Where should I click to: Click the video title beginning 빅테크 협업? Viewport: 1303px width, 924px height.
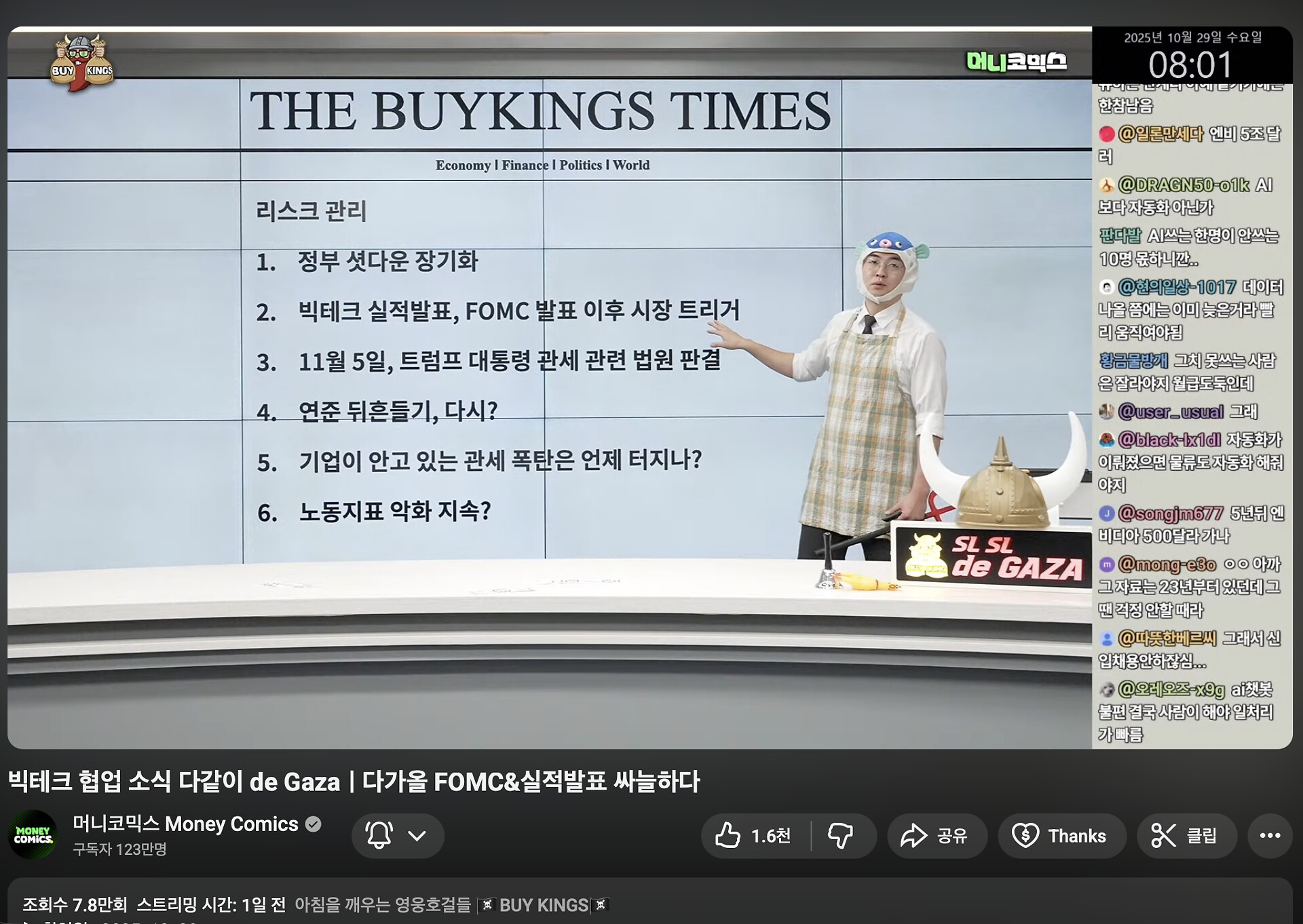pyautogui.click(x=353, y=782)
